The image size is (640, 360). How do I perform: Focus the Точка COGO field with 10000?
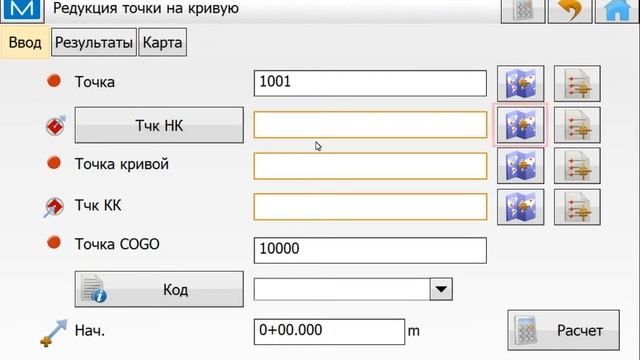click(x=370, y=250)
